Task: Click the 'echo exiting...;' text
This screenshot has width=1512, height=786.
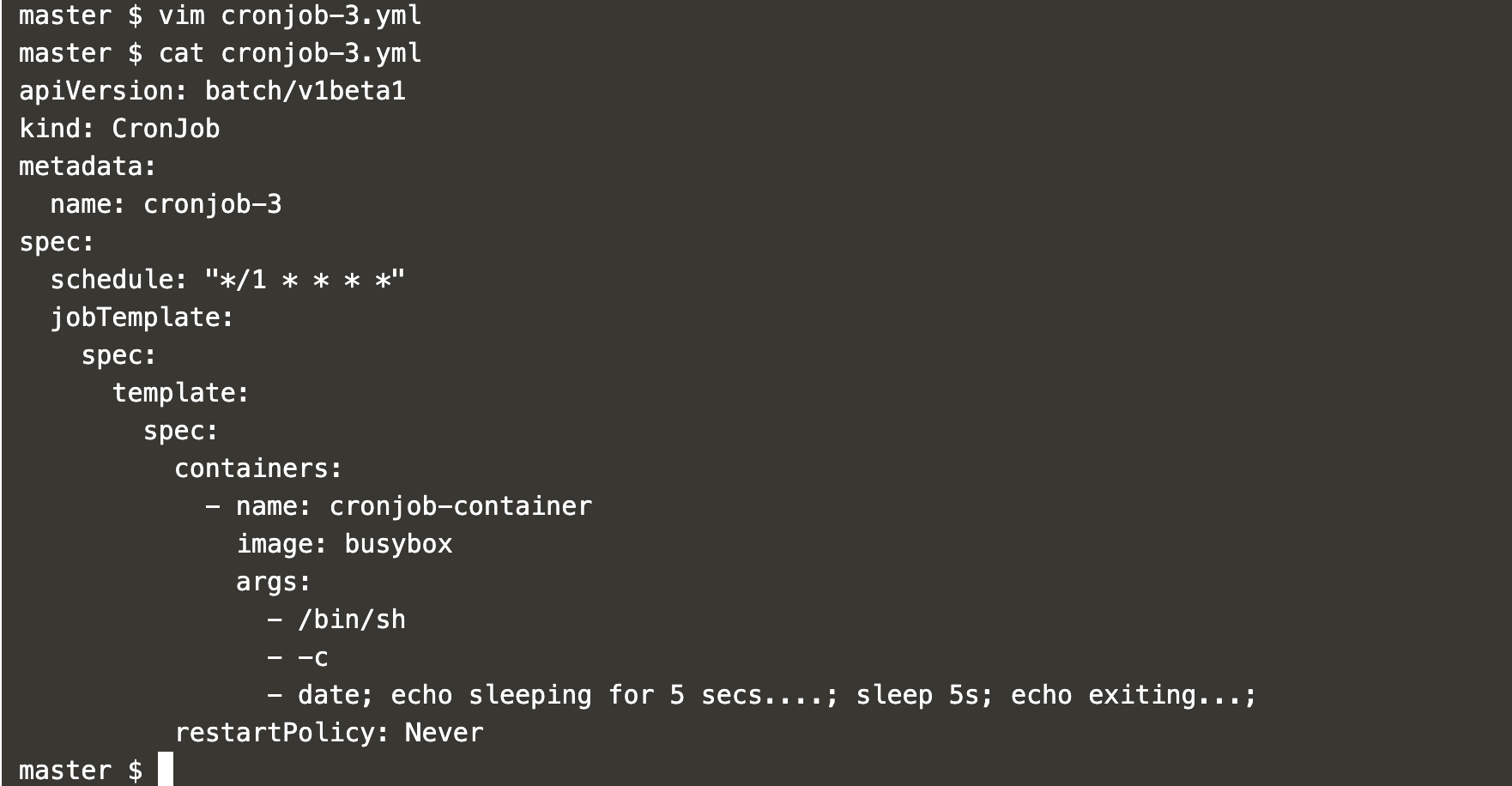Action: (1134, 695)
